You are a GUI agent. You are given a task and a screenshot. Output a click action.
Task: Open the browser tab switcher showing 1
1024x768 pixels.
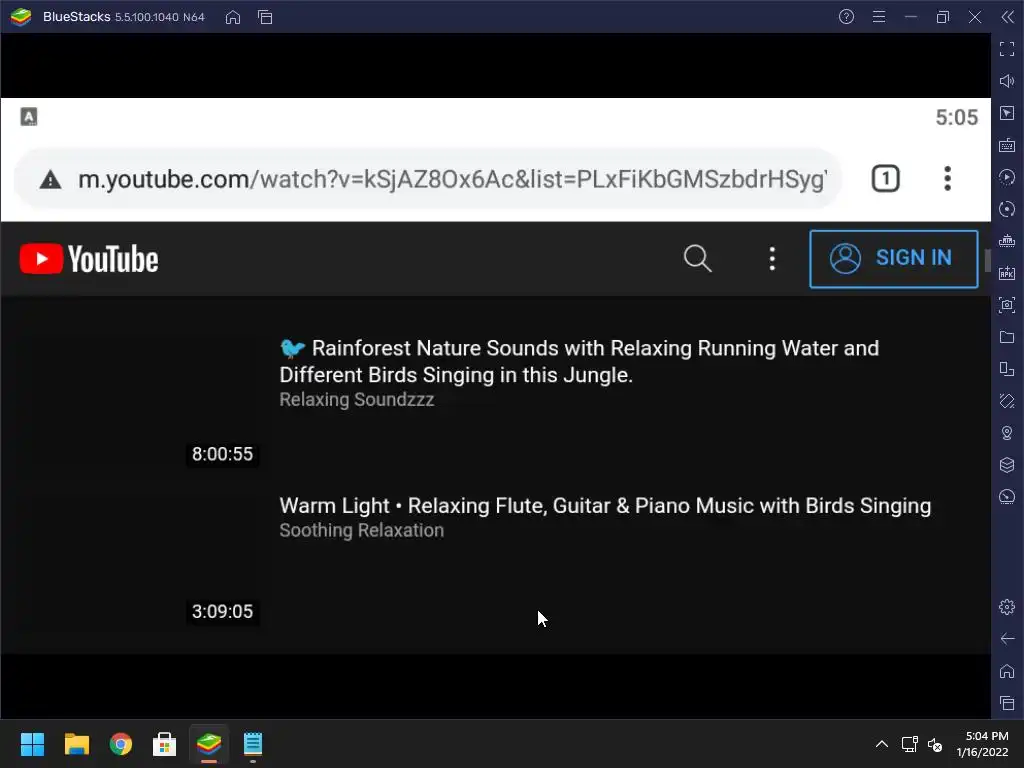pos(886,179)
